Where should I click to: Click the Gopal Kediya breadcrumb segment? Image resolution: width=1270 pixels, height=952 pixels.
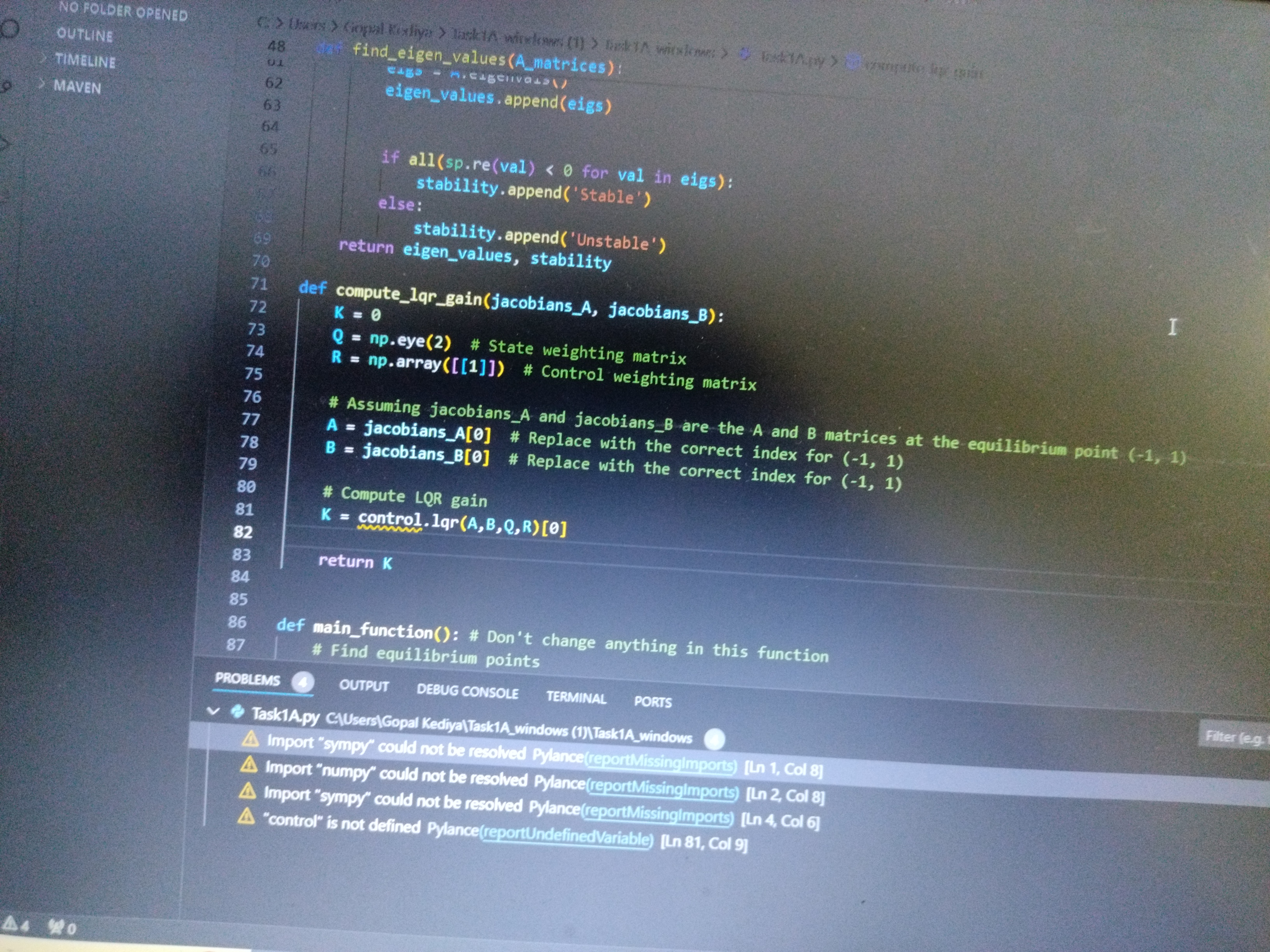pyautogui.click(x=387, y=29)
